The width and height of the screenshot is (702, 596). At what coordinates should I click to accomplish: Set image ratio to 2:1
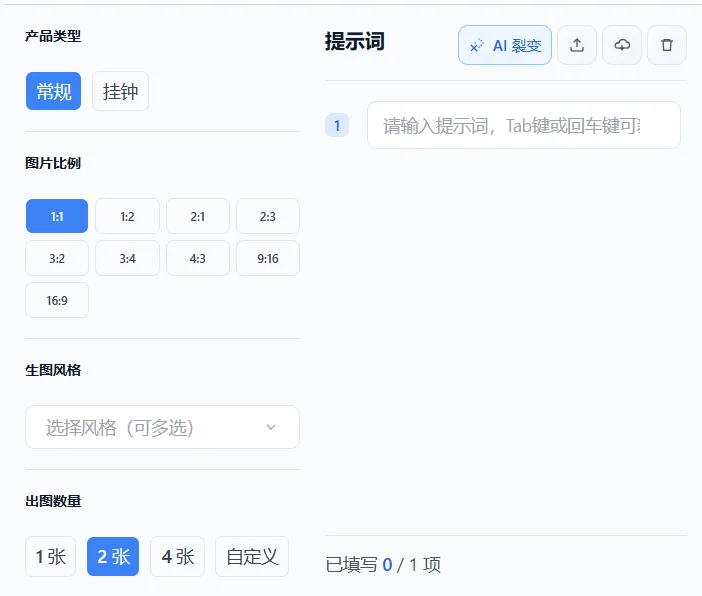click(x=197, y=216)
